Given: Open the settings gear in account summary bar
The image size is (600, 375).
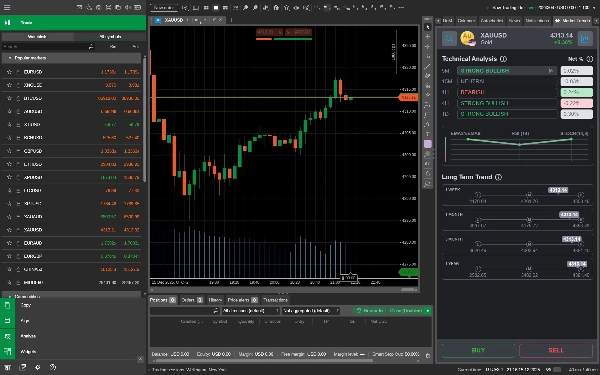Looking at the screenshot, I should coord(427,355).
